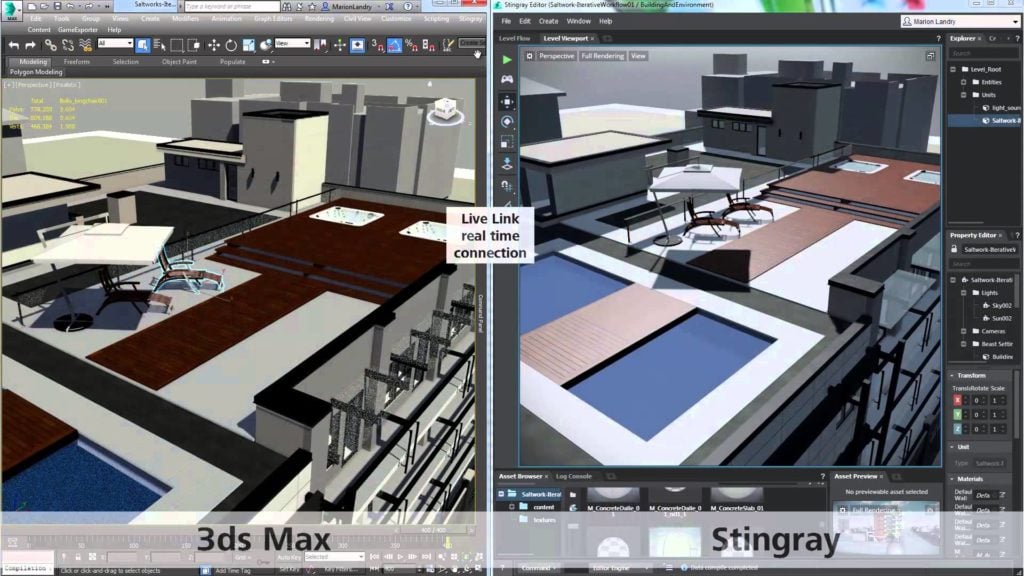
Task: Toggle the Angle Snap button
Action: [x=394, y=45]
